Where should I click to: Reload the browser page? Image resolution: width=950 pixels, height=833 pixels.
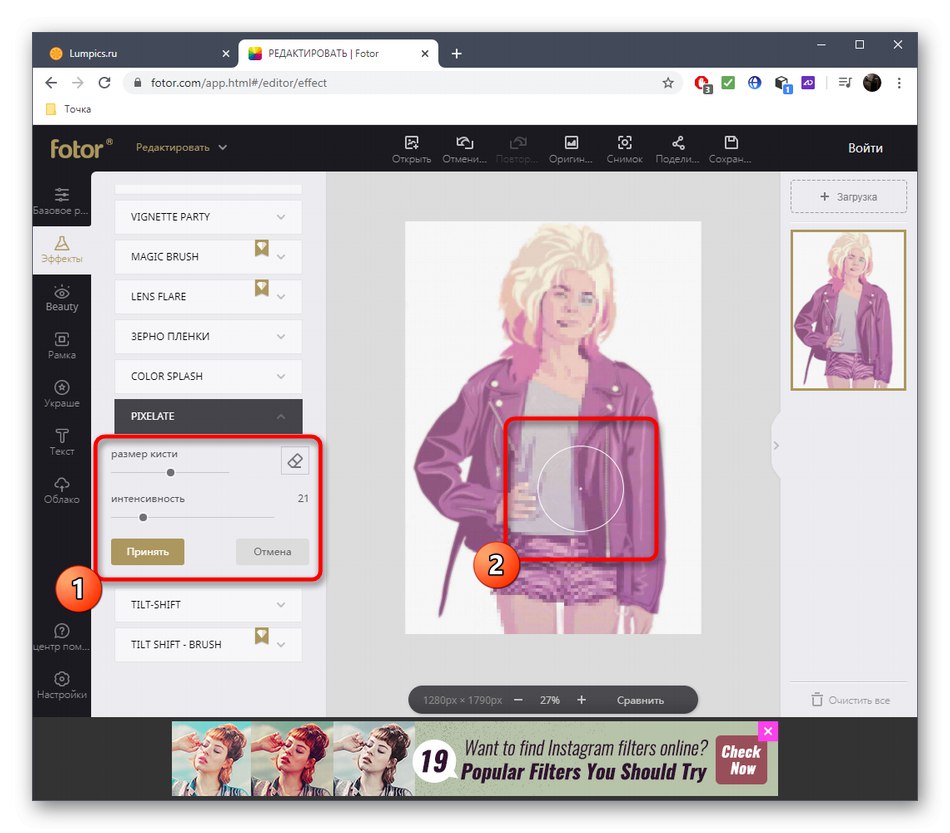pyautogui.click(x=104, y=83)
